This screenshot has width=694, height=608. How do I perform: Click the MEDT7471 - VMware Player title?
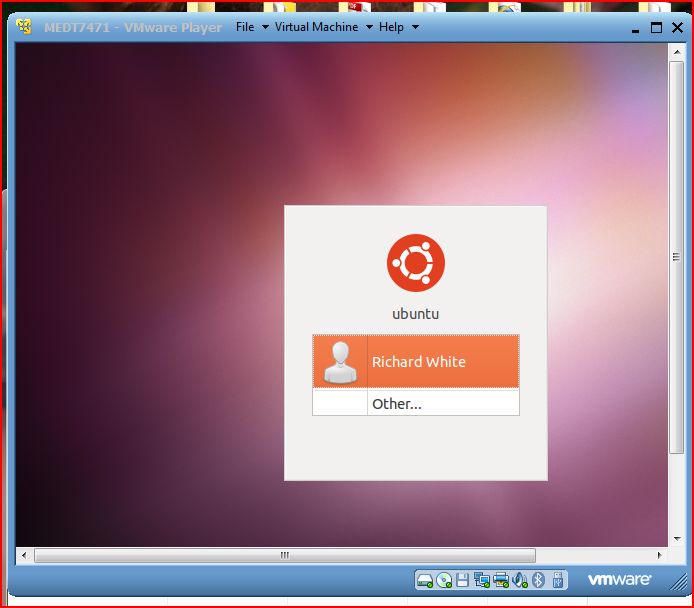(x=133, y=27)
